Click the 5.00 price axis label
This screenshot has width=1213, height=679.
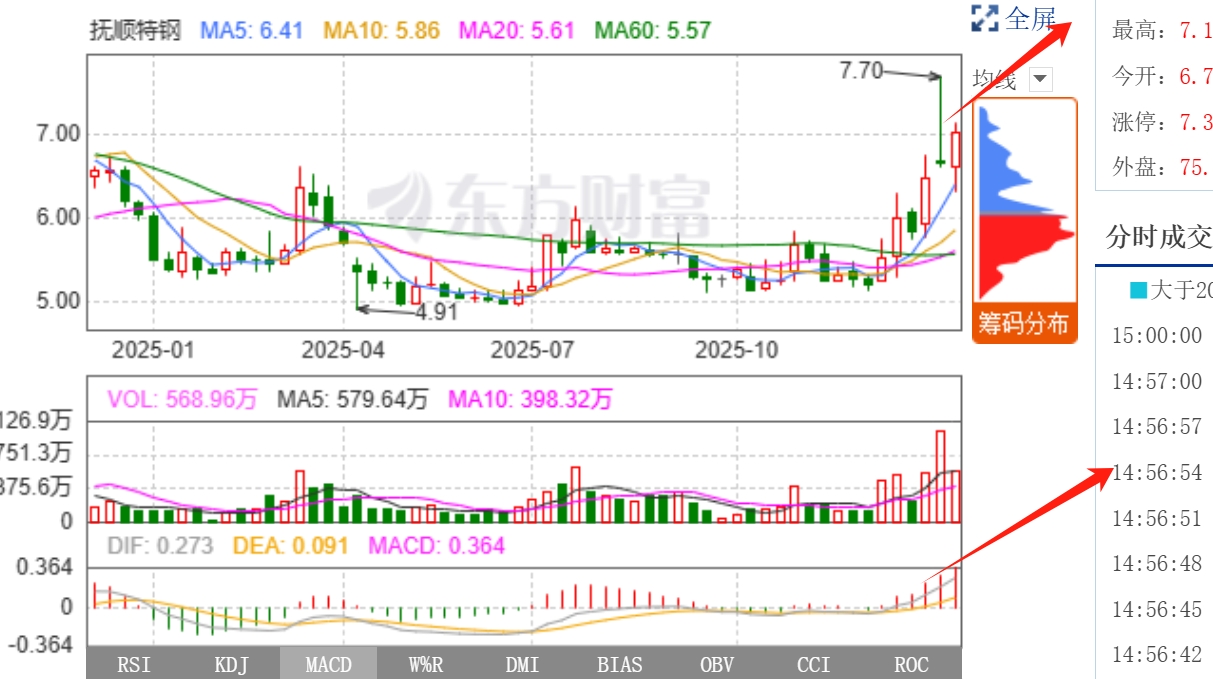tap(57, 300)
